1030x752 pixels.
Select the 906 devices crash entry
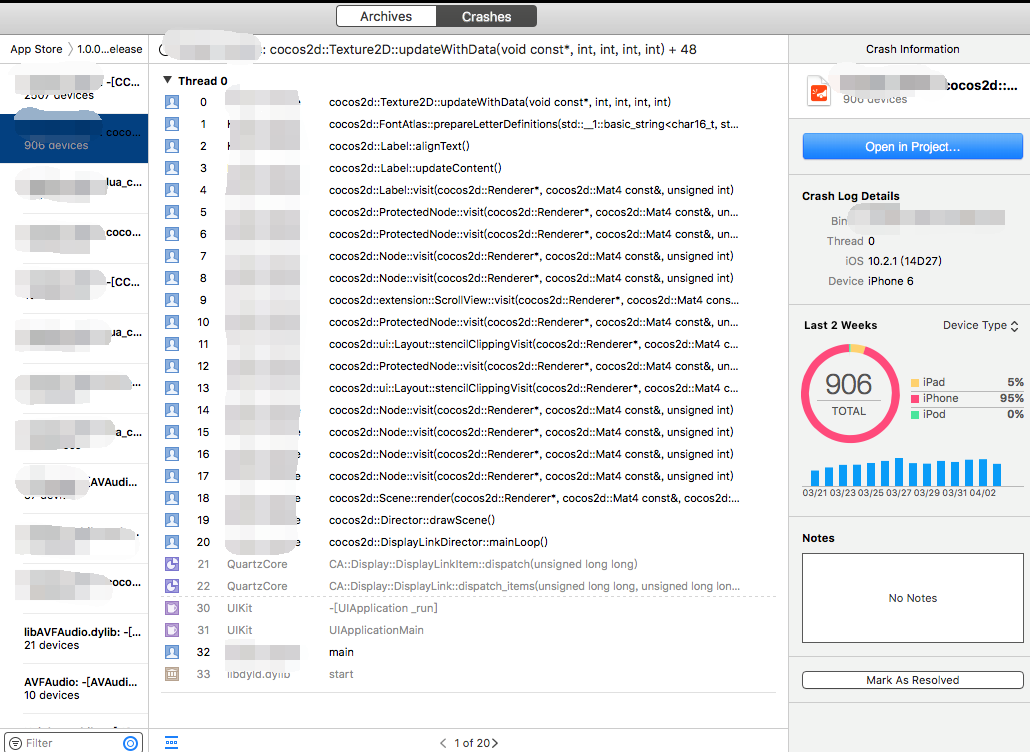coord(74,138)
